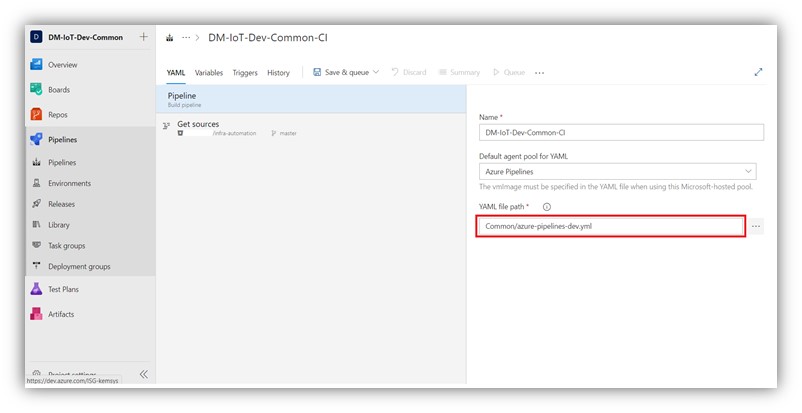Click the Queue button
The width and height of the screenshot is (802, 413).
click(x=509, y=72)
